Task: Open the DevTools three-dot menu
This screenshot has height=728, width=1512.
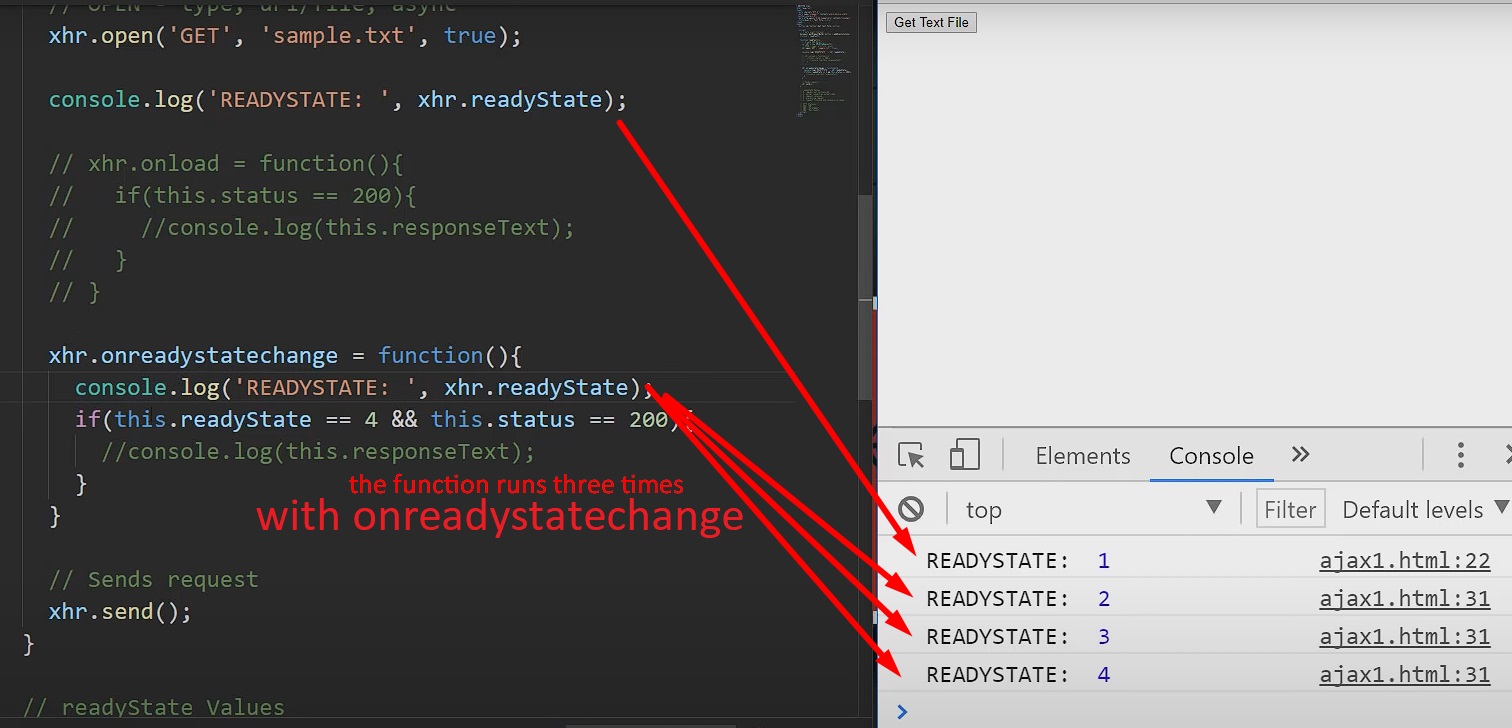Action: 1461,455
